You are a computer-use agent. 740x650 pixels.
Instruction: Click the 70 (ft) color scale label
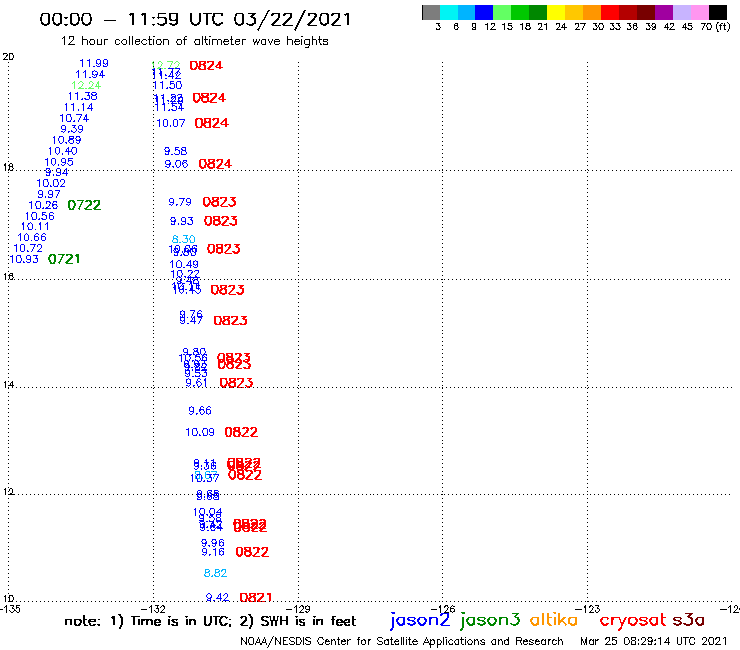point(715,27)
